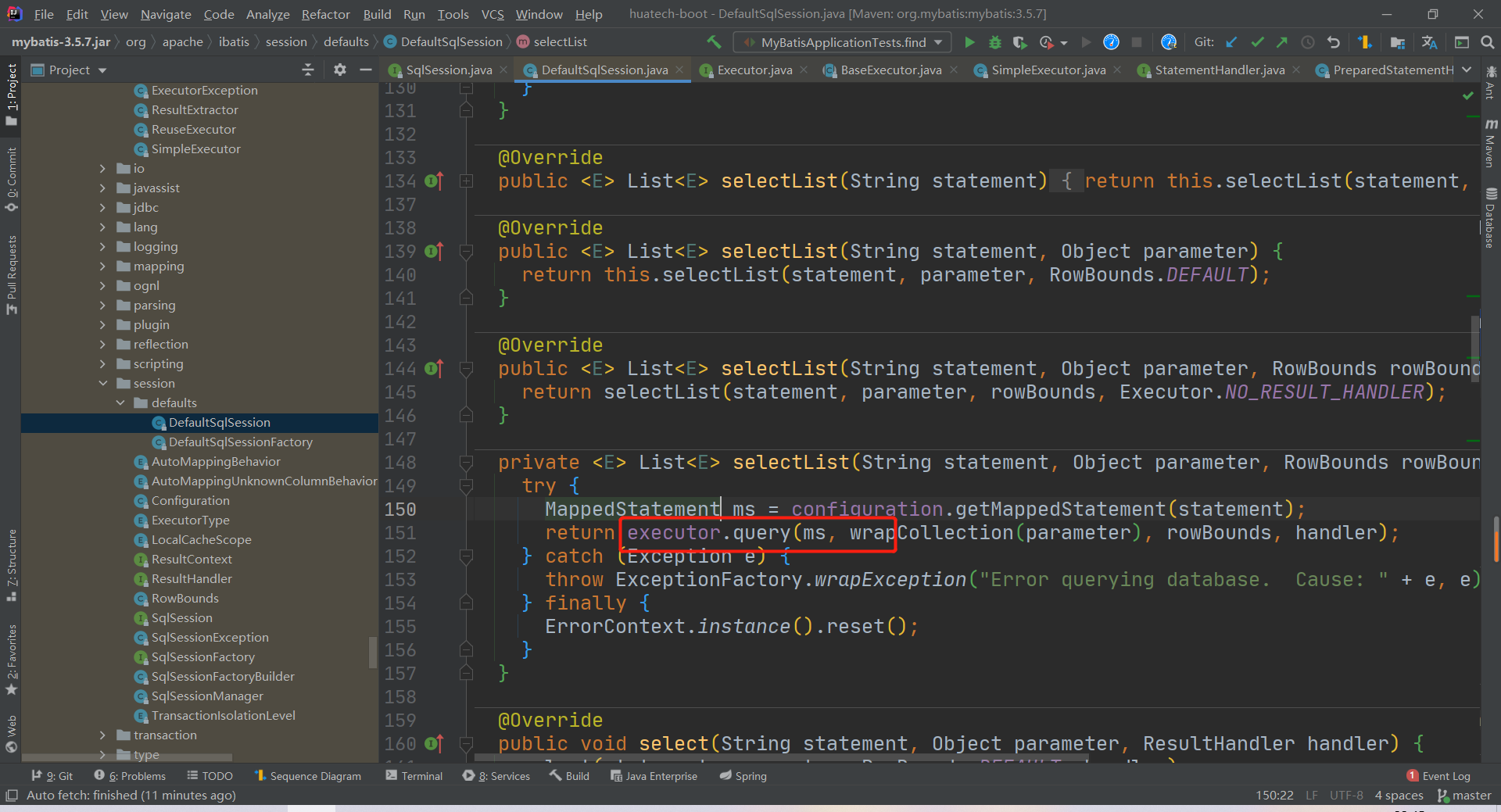Open Search Everywhere magnifier icon
1501x812 pixels.
1487,42
